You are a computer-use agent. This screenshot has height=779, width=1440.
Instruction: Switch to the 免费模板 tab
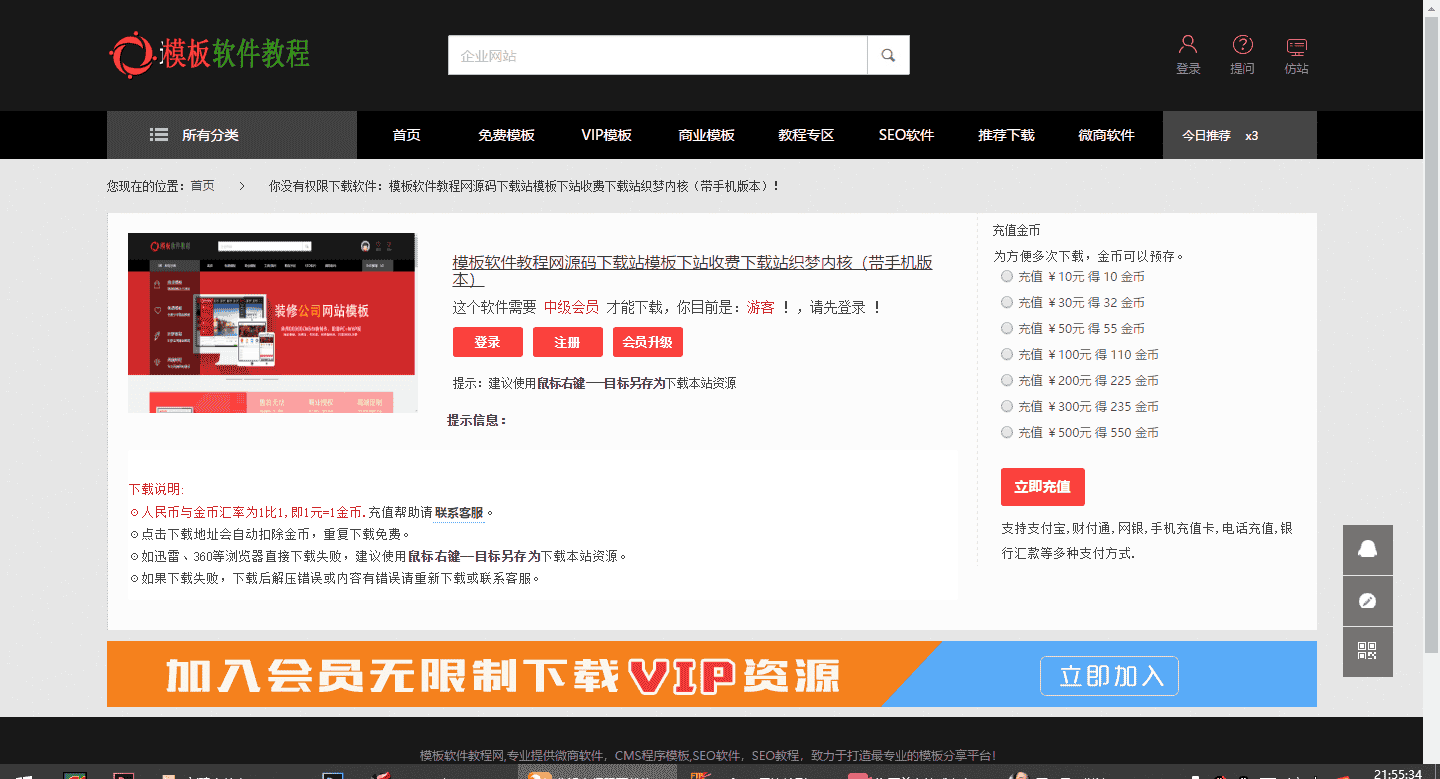(x=506, y=134)
